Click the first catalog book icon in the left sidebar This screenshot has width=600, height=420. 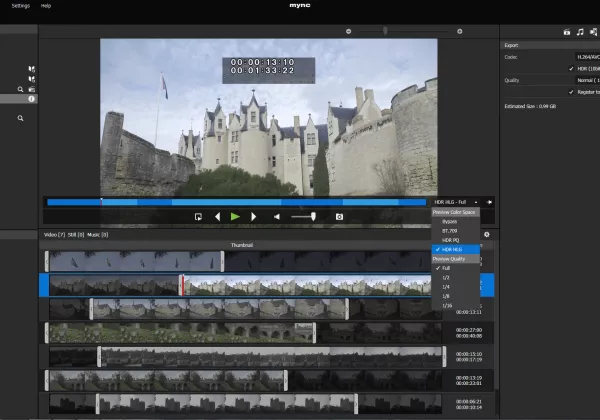tap(32, 69)
